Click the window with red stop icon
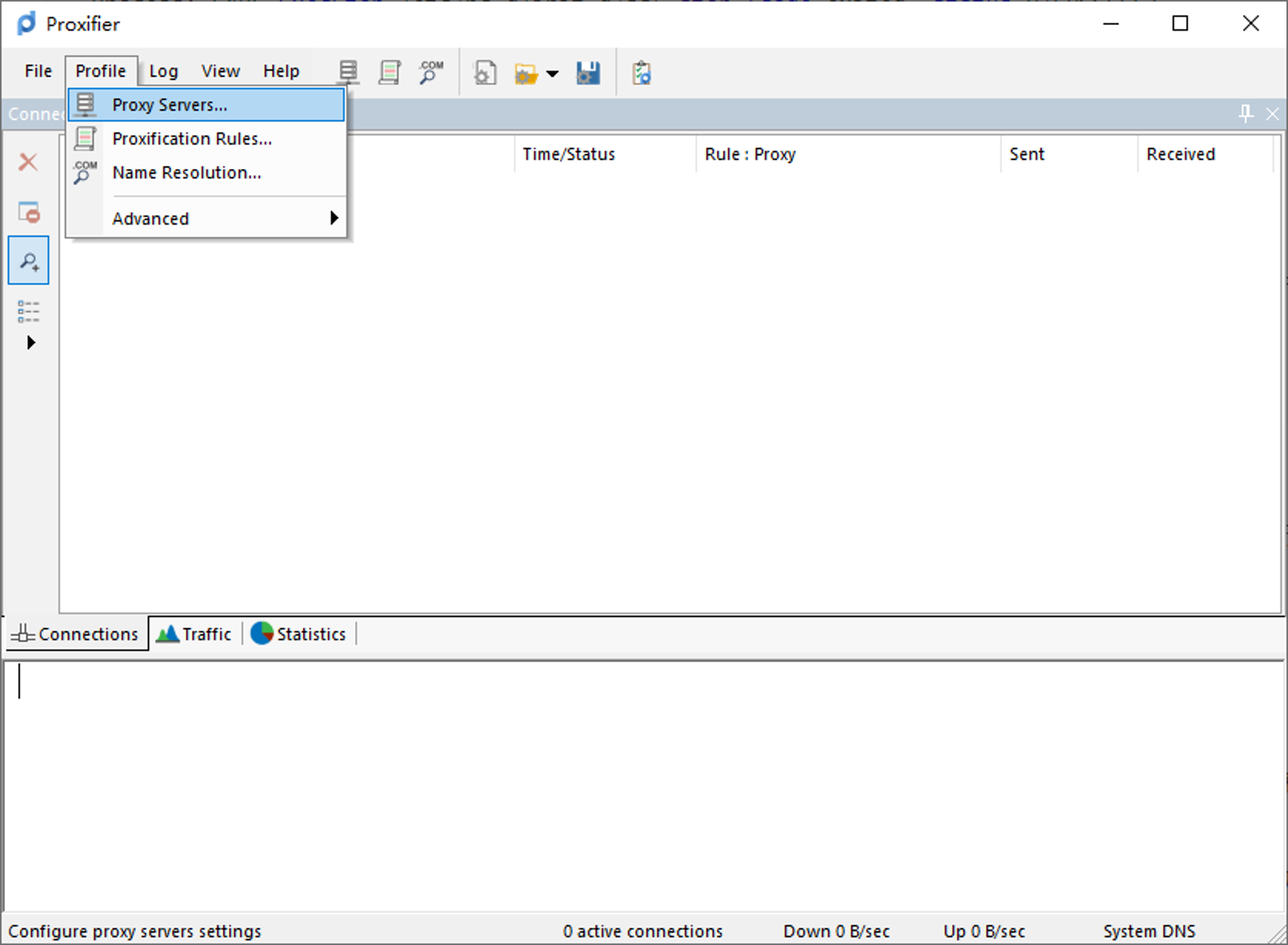 28,211
